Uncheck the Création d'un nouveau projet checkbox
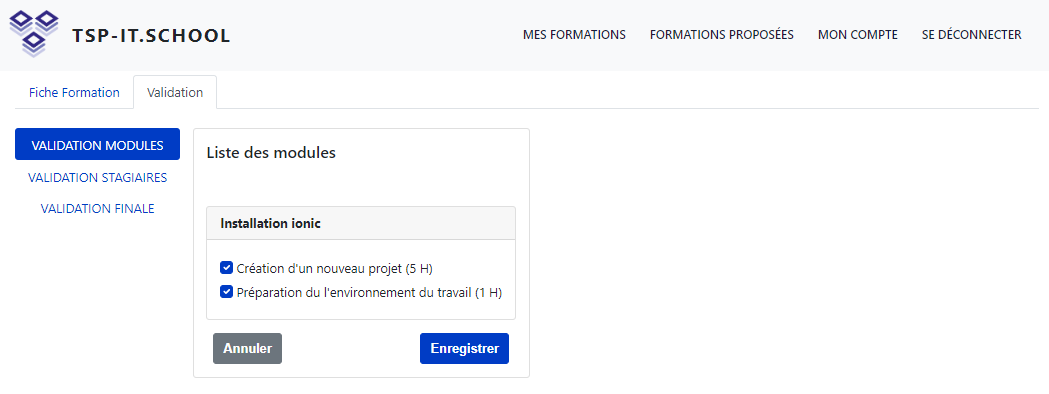 pos(226,268)
